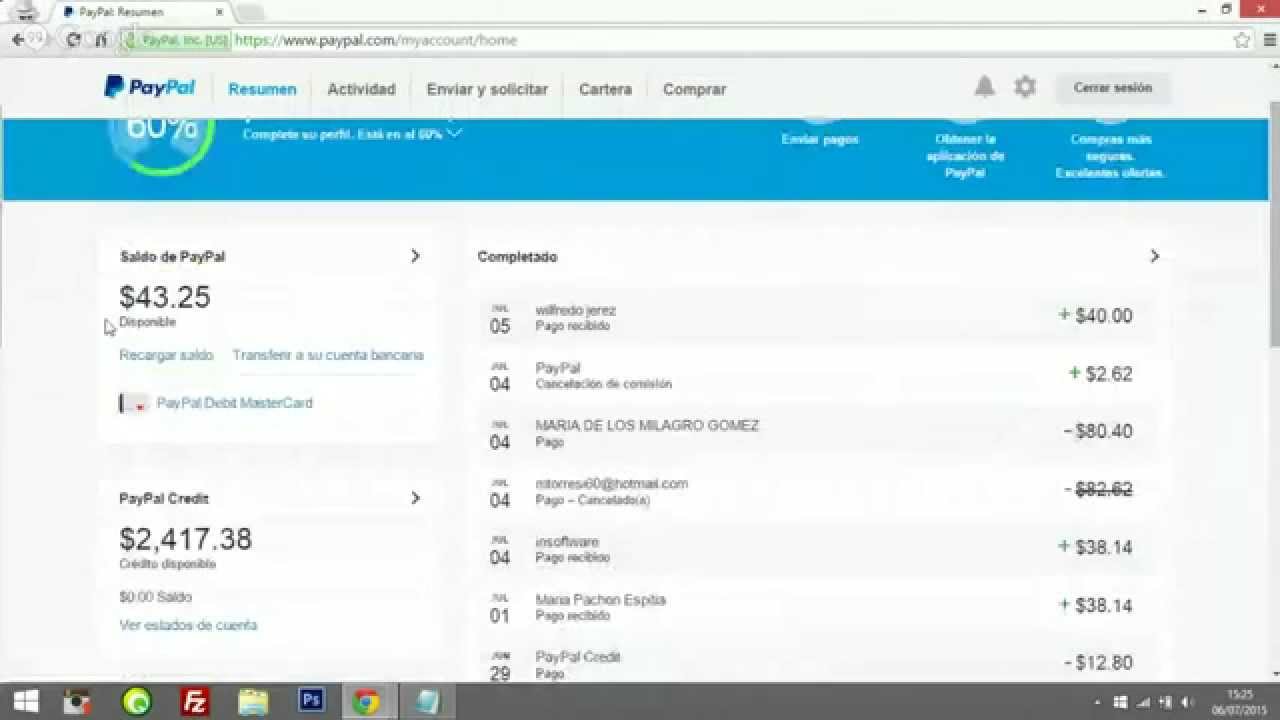Open Photoshop from taskbar
This screenshot has height=720, width=1280.
(x=311, y=701)
